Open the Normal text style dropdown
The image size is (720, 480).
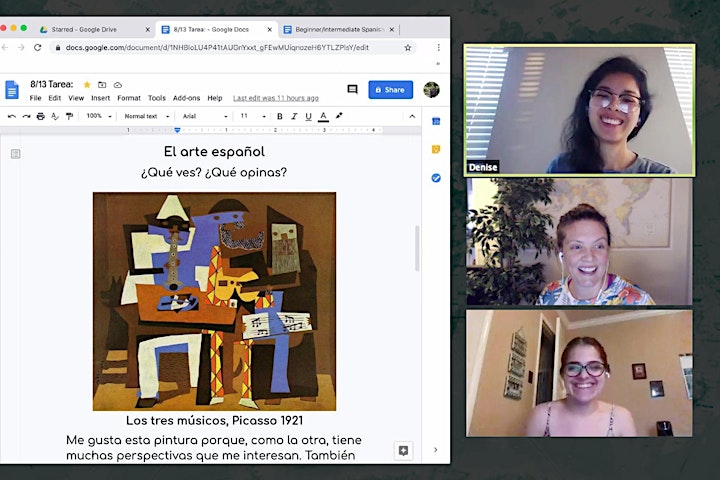[x=146, y=116]
